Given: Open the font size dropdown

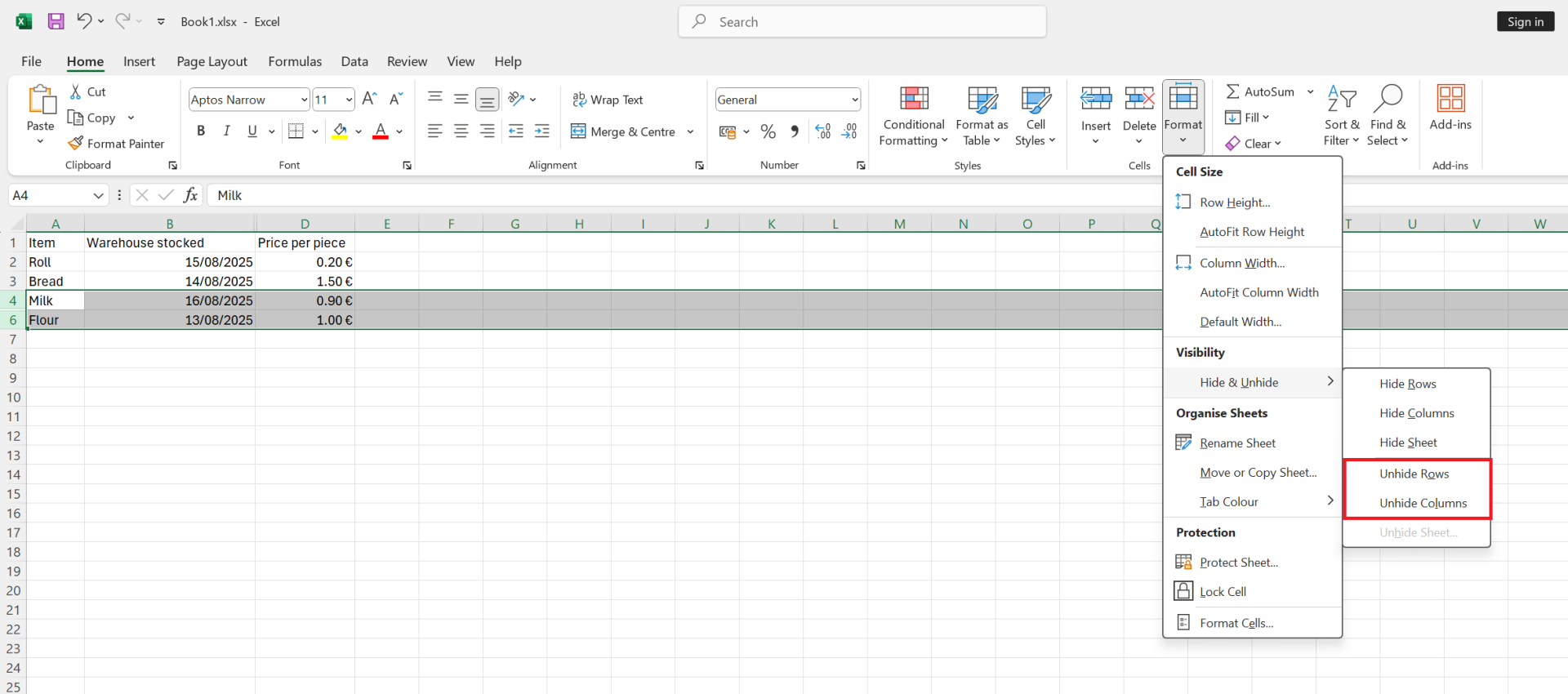Looking at the screenshot, I should point(349,100).
